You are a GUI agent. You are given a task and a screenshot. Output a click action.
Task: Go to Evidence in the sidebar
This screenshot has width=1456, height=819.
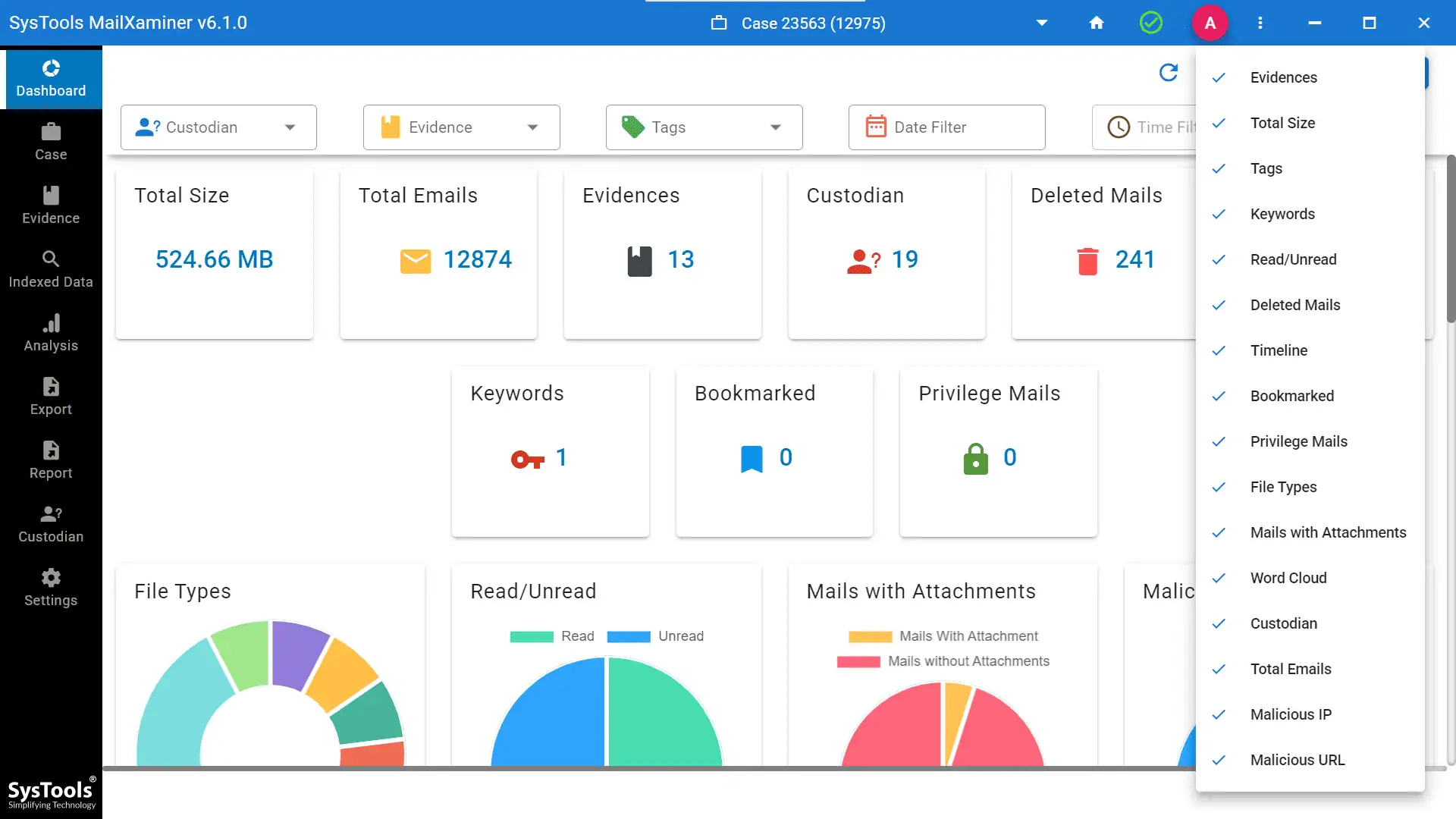click(51, 206)
